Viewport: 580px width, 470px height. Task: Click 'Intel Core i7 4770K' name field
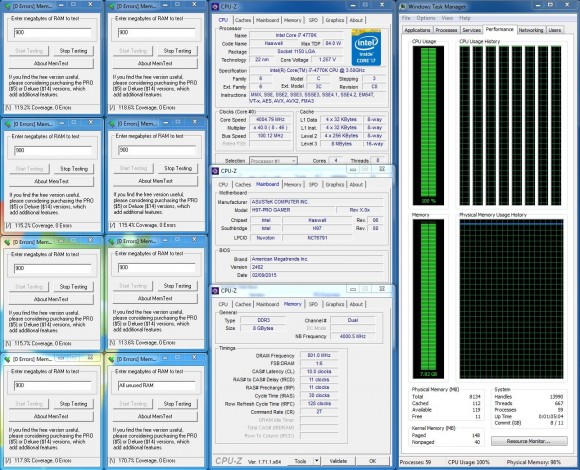[296, 35]
